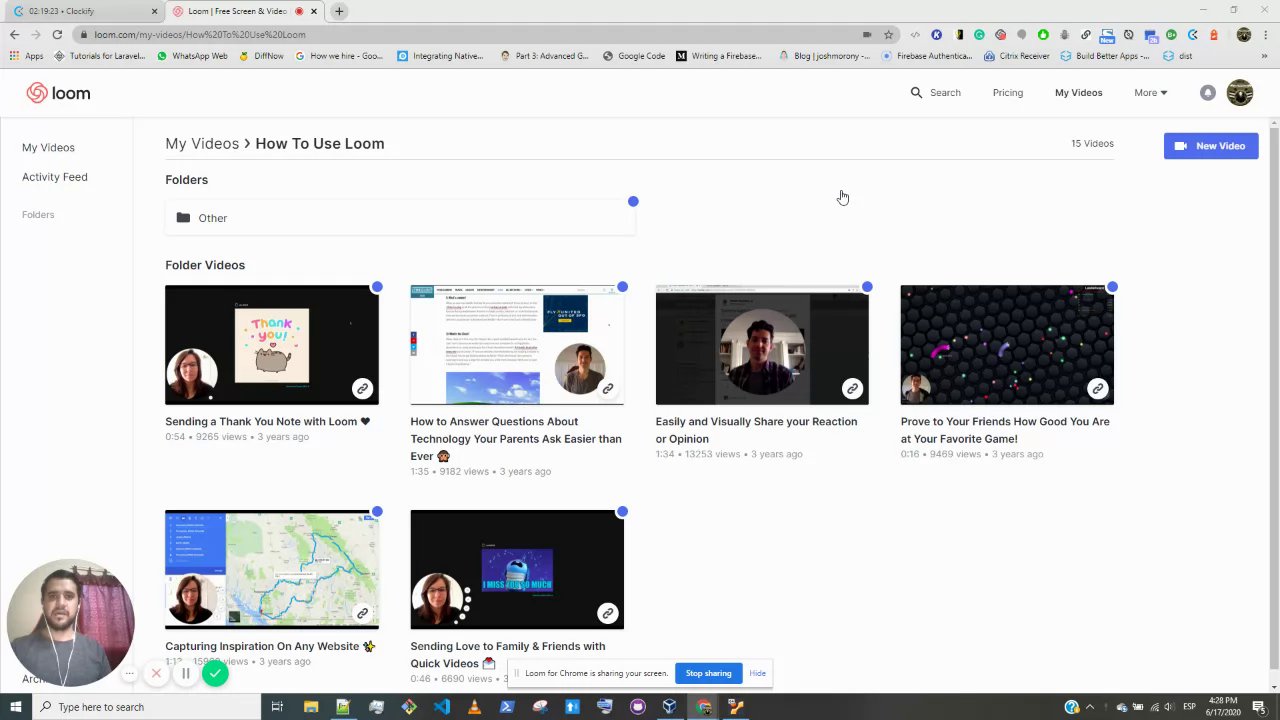
Task: Select the Thank You Note video checkbox
Action: coord(377,287)
